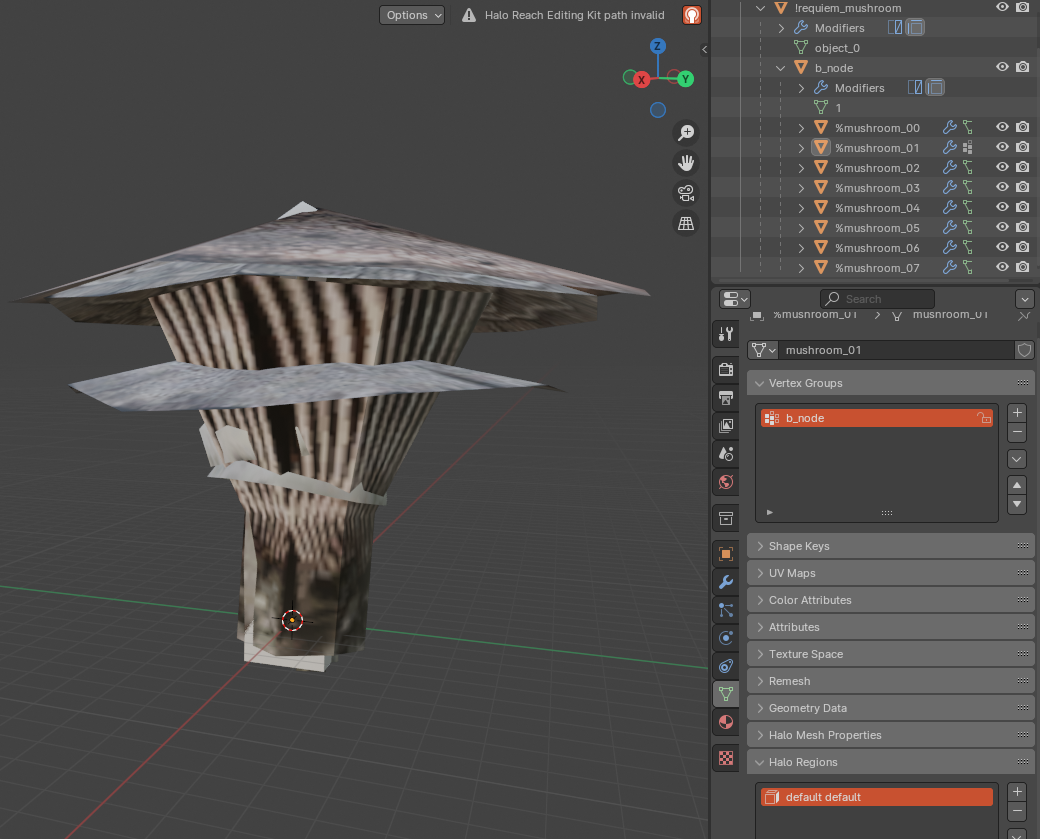Switch perspective/orthographic with grid icon

click(686, 224)
